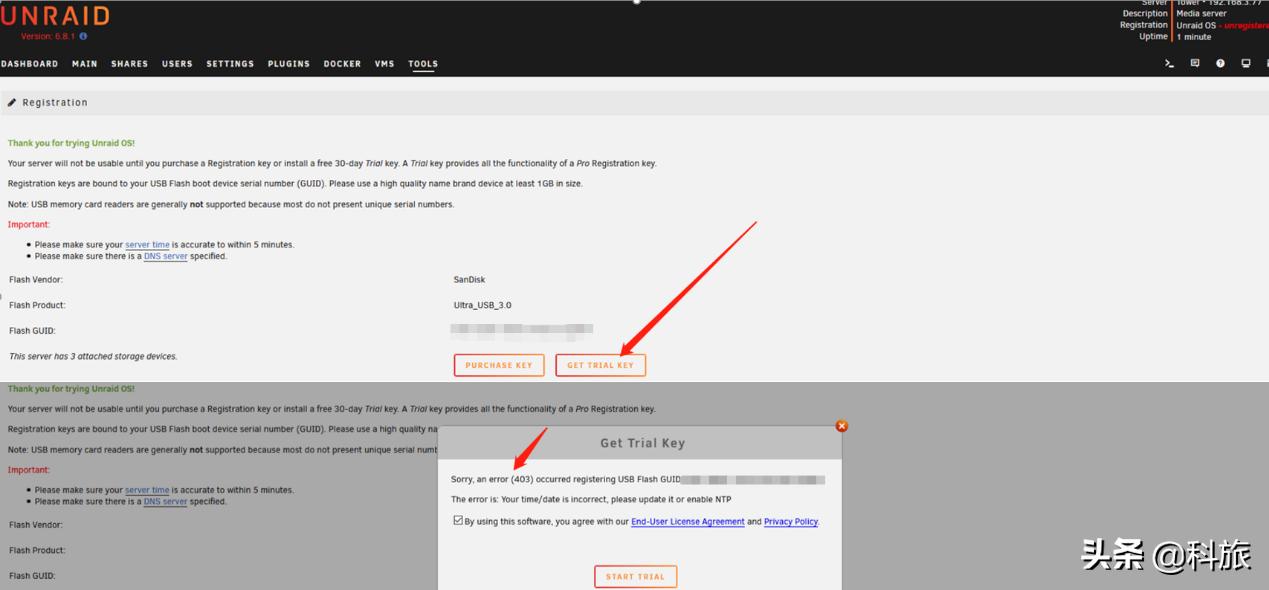Click the 'Get Trial Key' dialog title
Viewport: 1269px width, 590px height.
pyautogui.click(x=642, y=443)
